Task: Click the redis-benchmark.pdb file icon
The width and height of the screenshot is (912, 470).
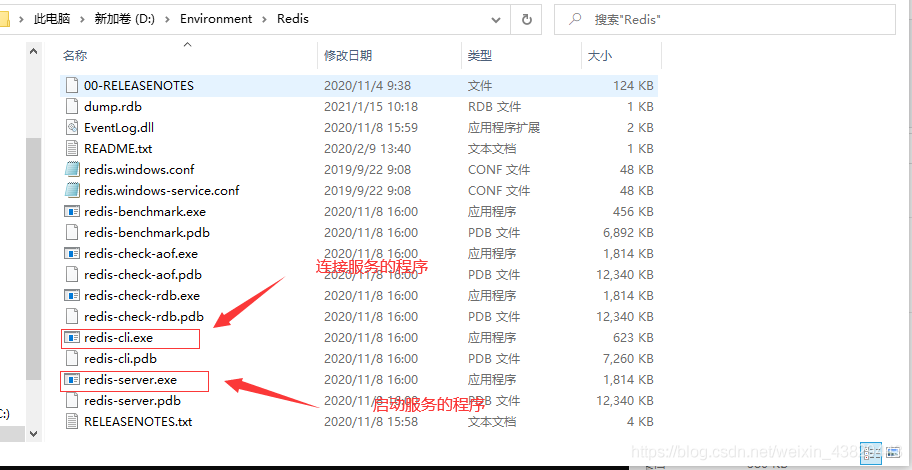Action: click(x=72, y=233)
